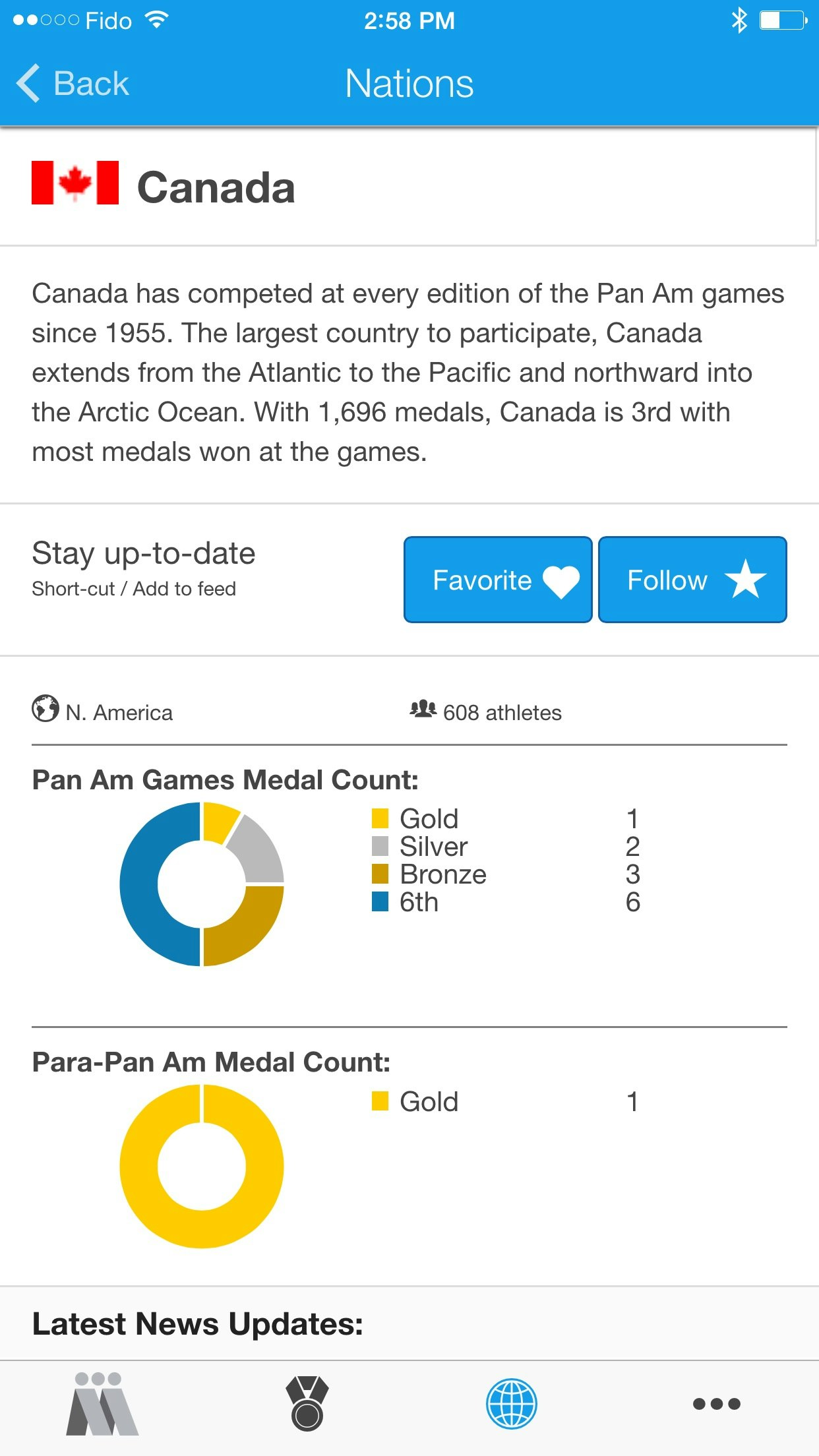Viewport: 819px width, 1456px height.
Task: Tap the Canada flag icon
Action: 75,183
